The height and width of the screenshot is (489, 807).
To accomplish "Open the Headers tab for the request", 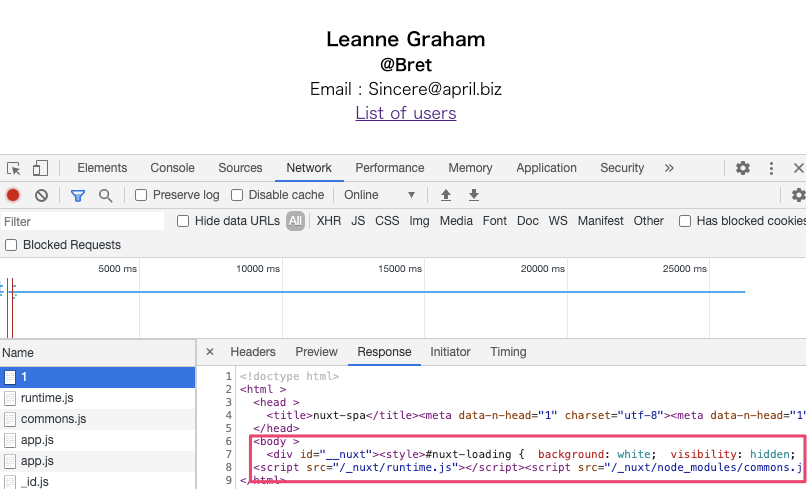I will (x=253, y=352).
